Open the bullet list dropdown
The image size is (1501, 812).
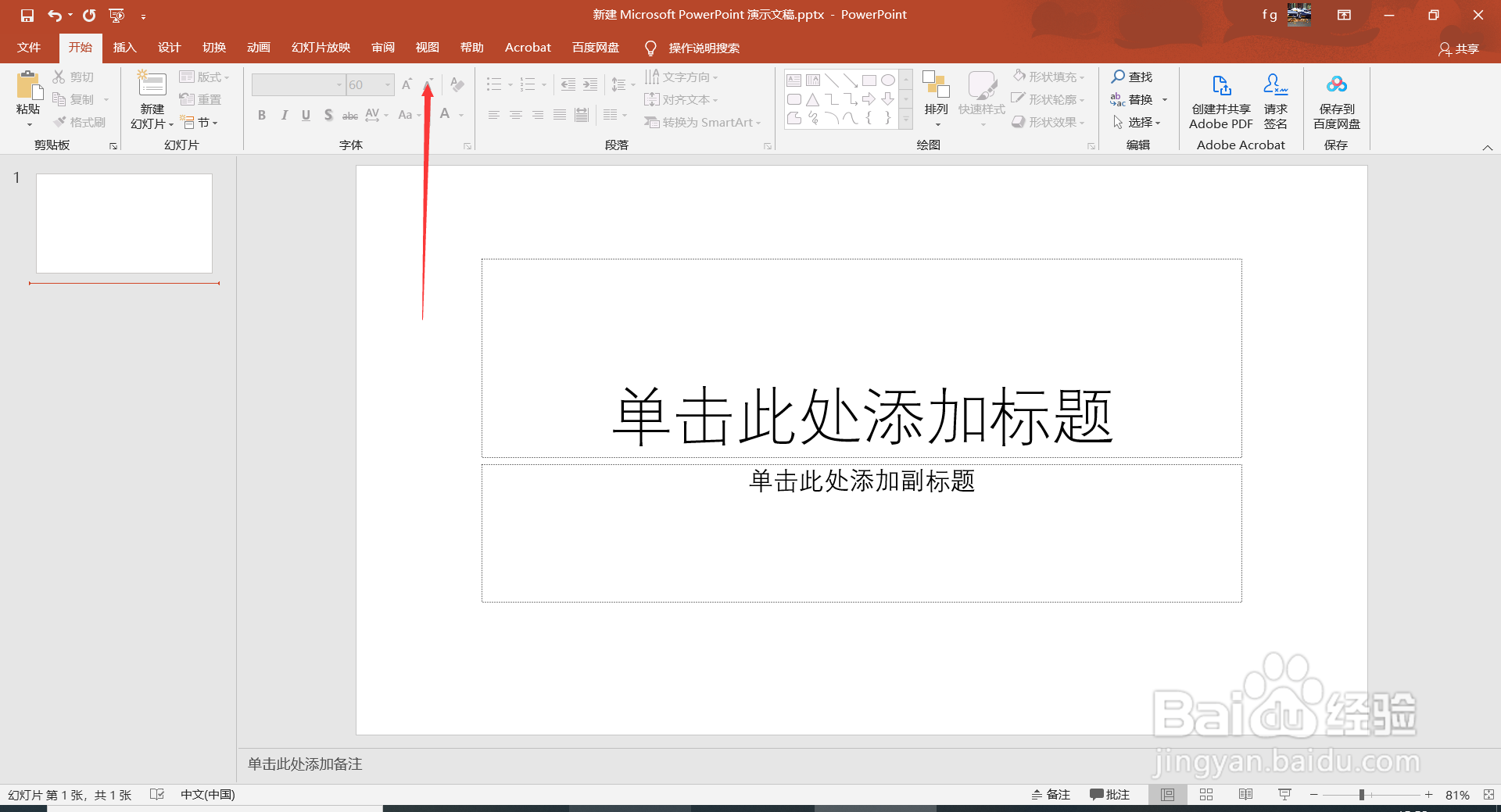[511, 84]
